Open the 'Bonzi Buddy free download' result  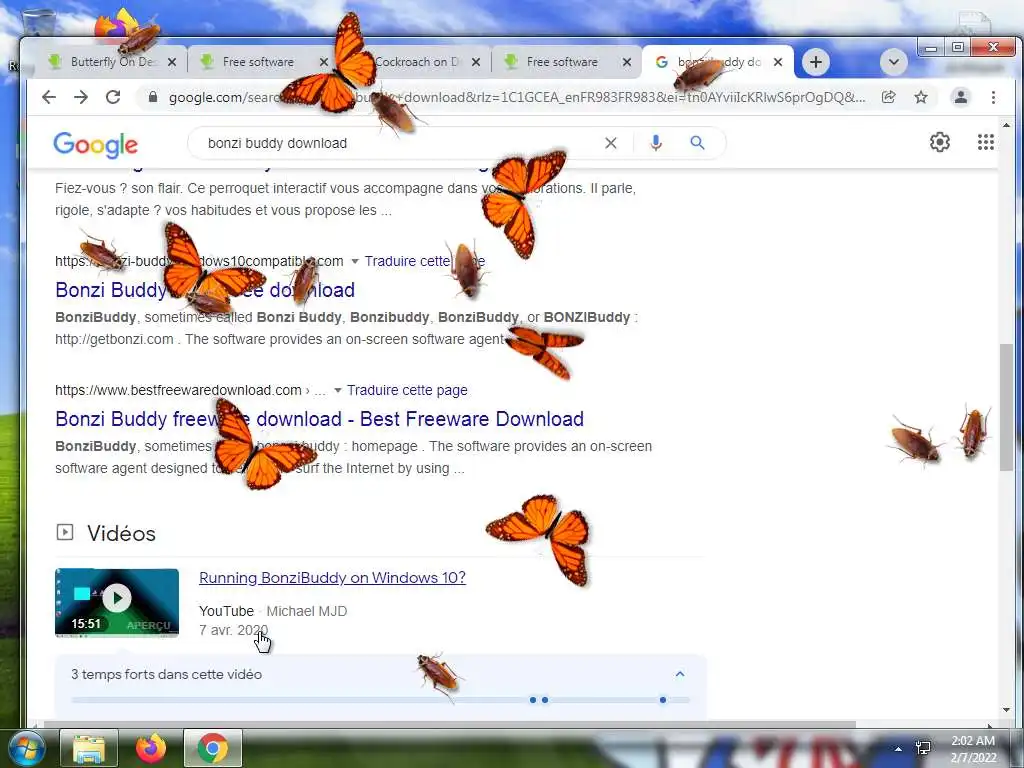(205, 290)
